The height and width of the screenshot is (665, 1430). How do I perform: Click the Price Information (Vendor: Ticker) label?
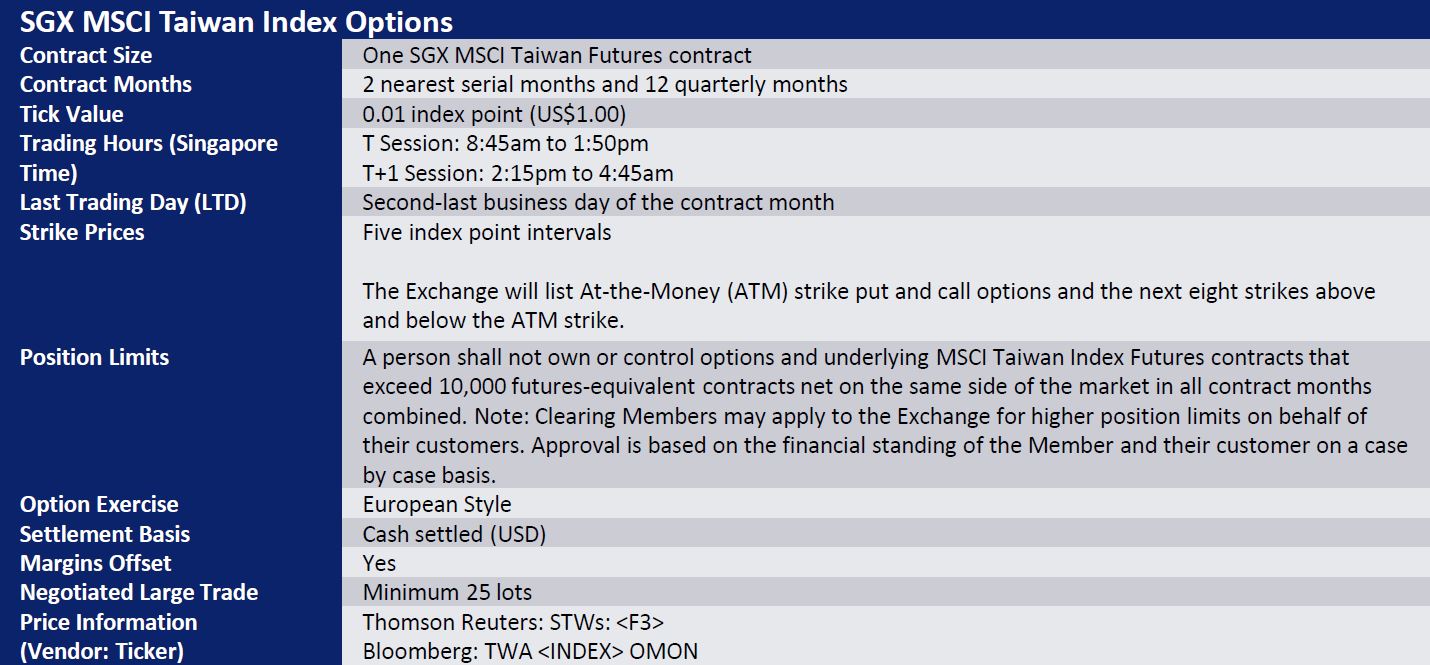pos(109,637)
